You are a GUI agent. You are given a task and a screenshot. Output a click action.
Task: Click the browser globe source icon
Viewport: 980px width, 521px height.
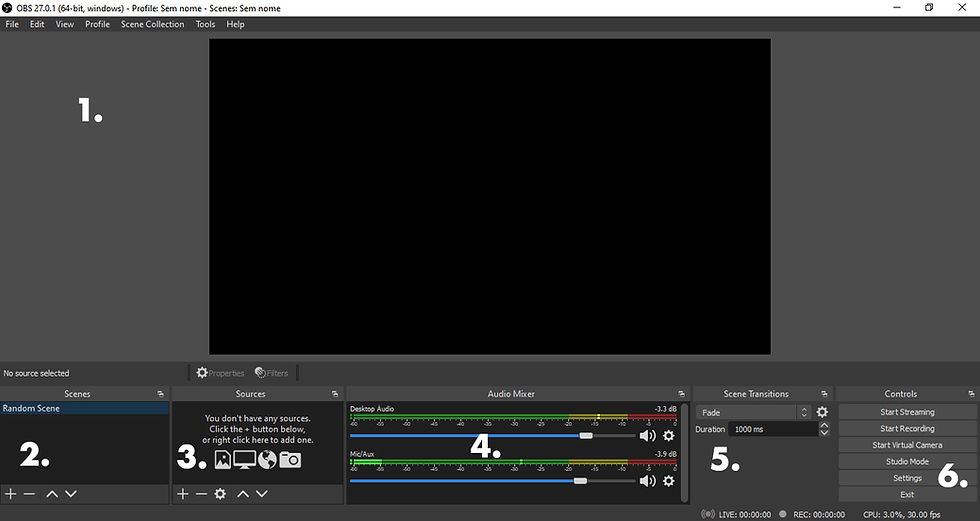(268, 460)
